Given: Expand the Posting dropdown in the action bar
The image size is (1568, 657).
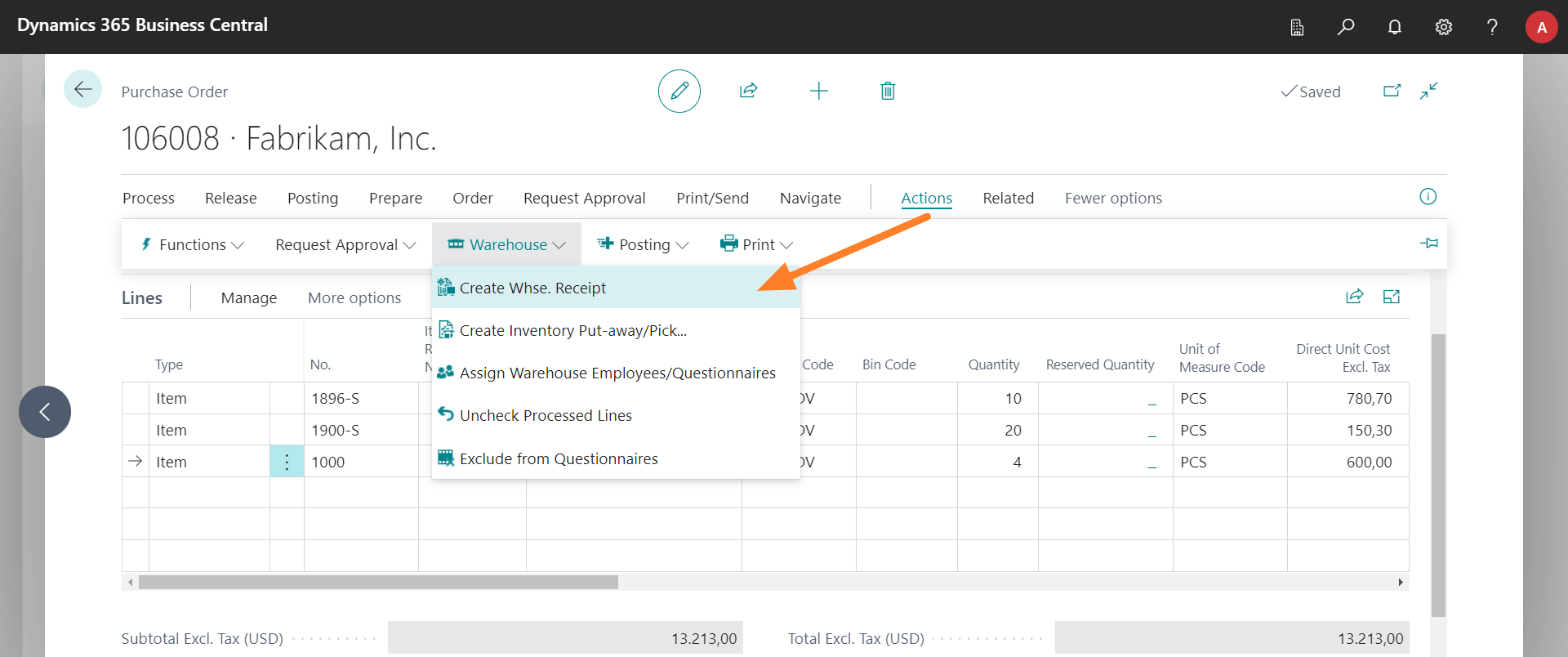Looking at the screenshot, I should pos(644,244).
